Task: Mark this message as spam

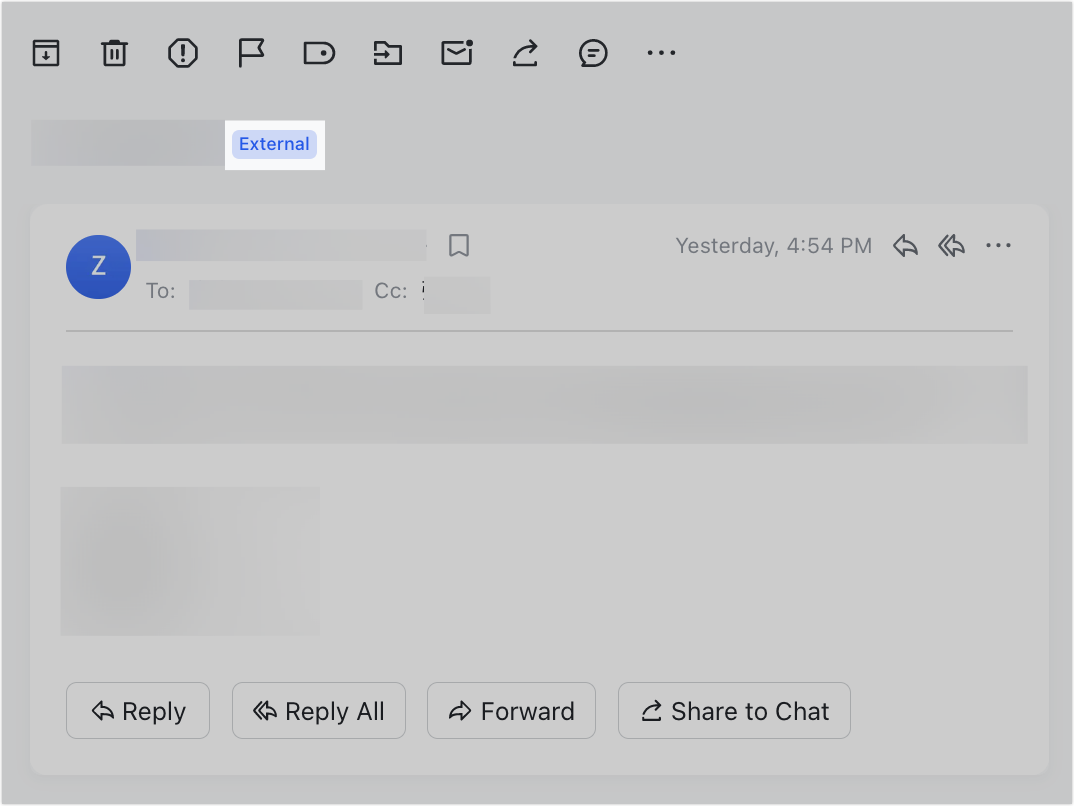Action: pyautogui.click(x=182, y=53)
